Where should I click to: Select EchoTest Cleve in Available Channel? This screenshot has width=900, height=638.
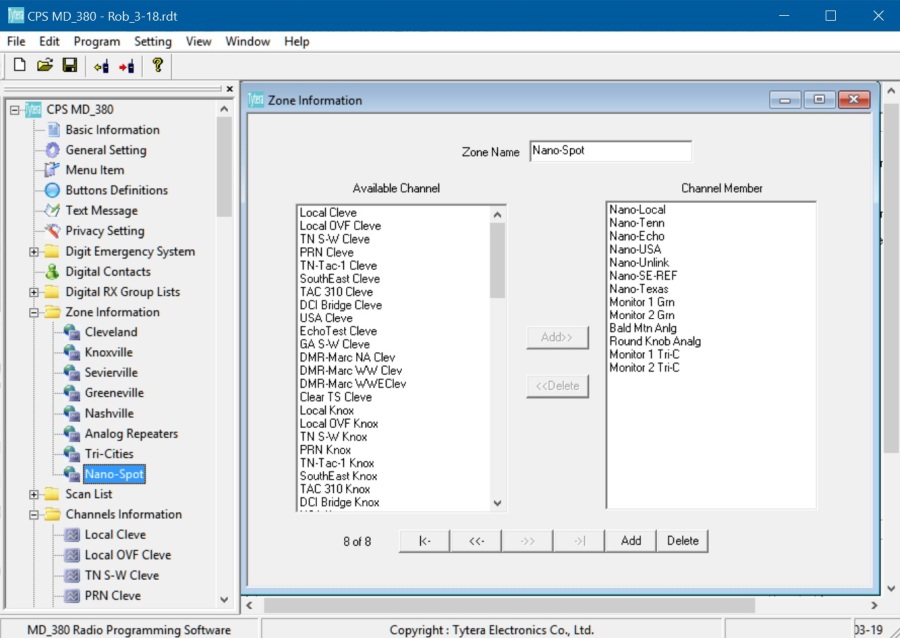pos(338,332)
